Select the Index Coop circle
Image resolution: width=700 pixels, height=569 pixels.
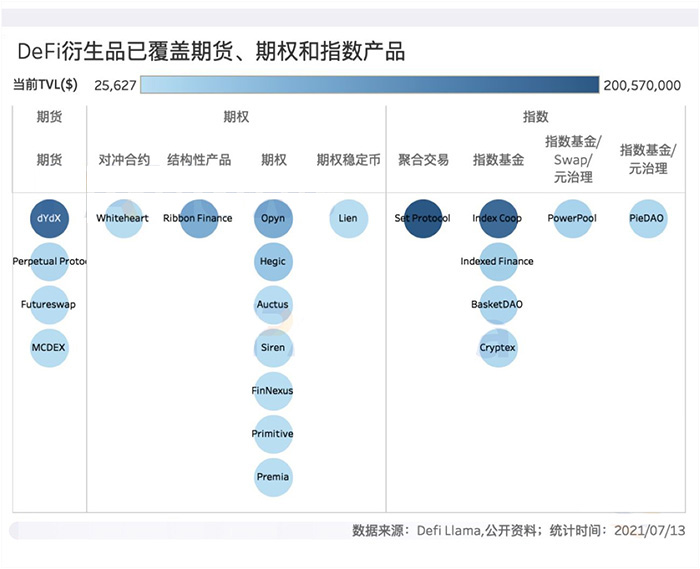click(498, 218)
